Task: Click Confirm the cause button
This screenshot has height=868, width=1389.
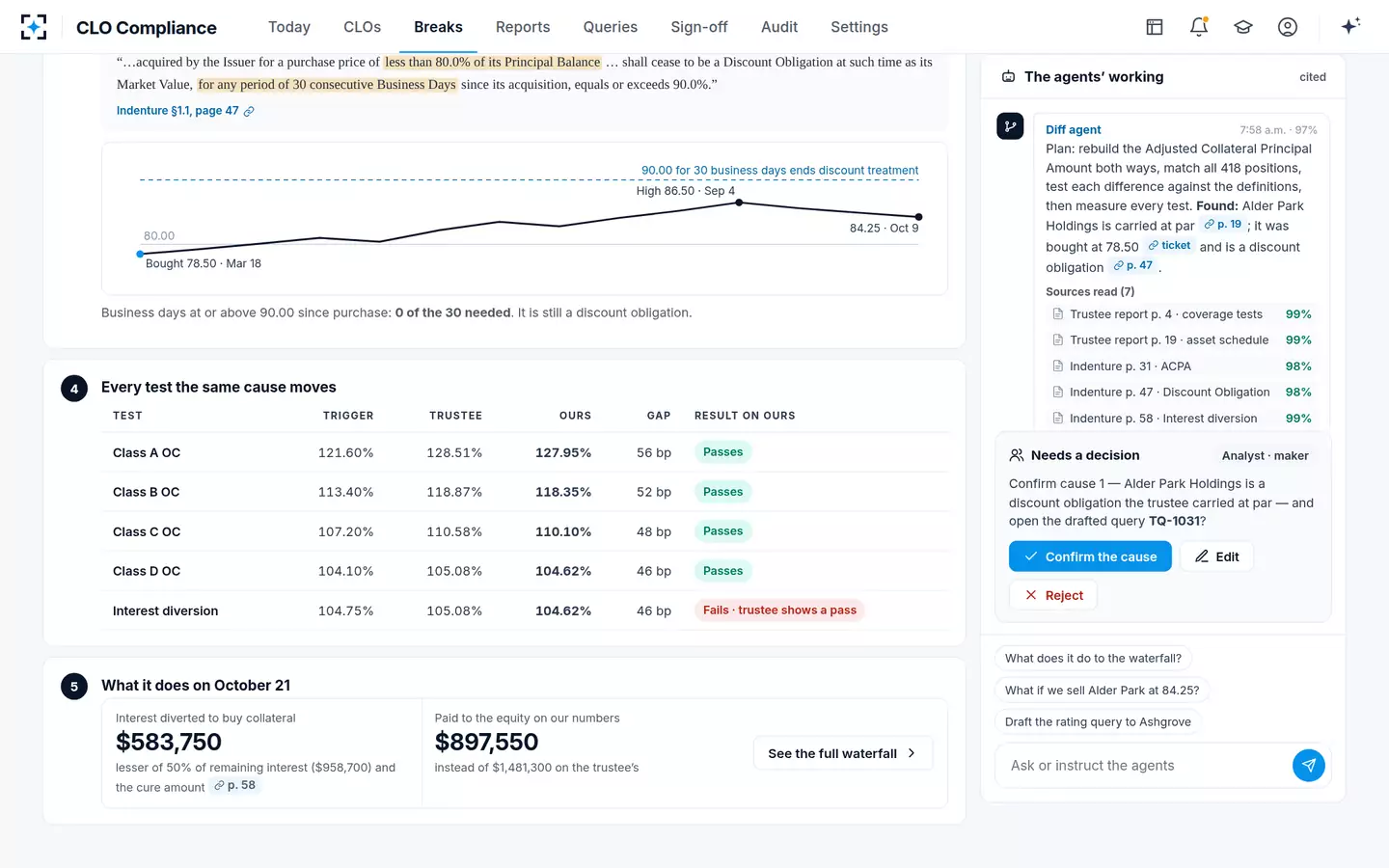Action: pos(1090,556)
